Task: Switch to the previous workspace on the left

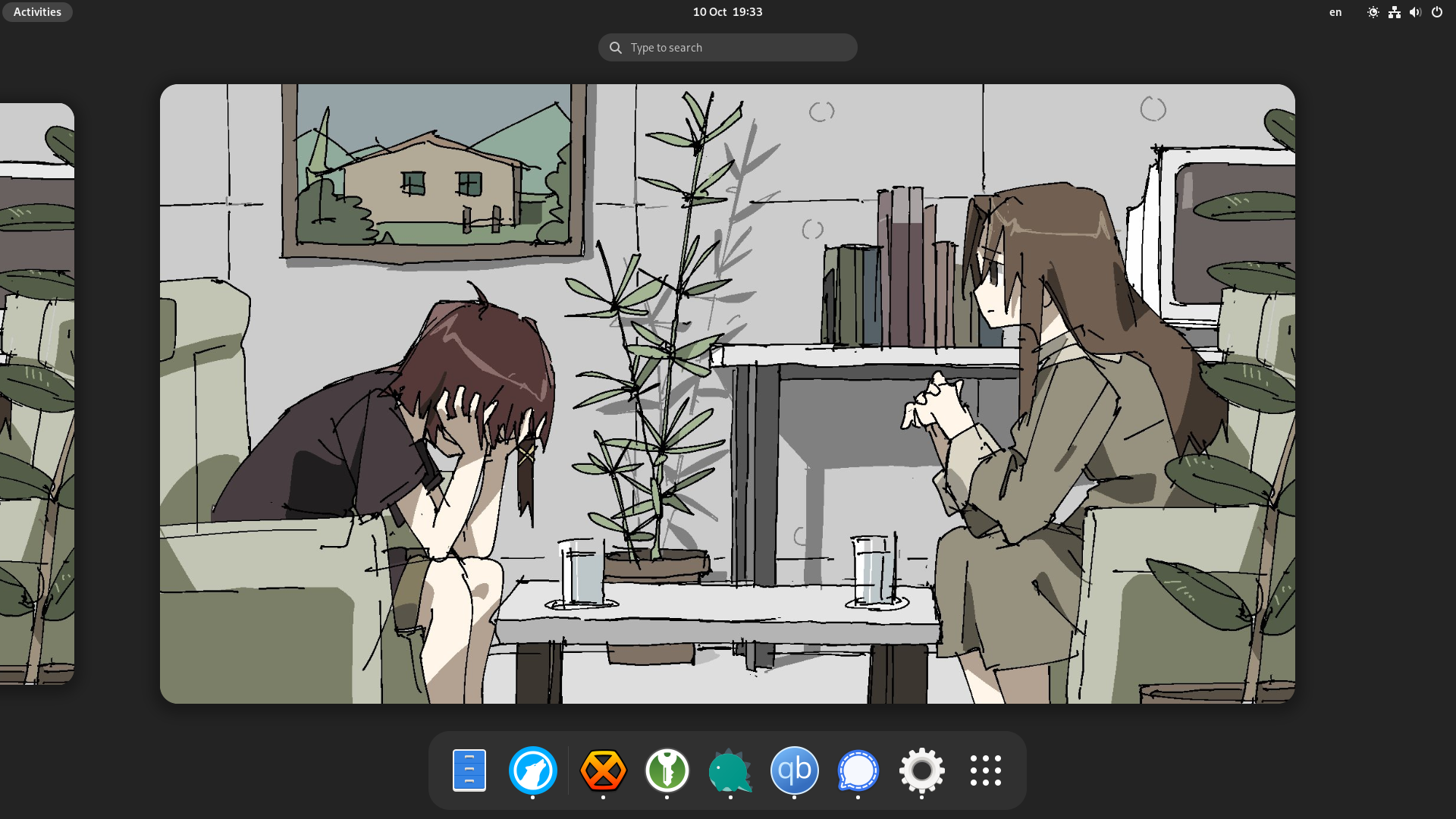Action: pyautogui.click(x=36, y=394)
